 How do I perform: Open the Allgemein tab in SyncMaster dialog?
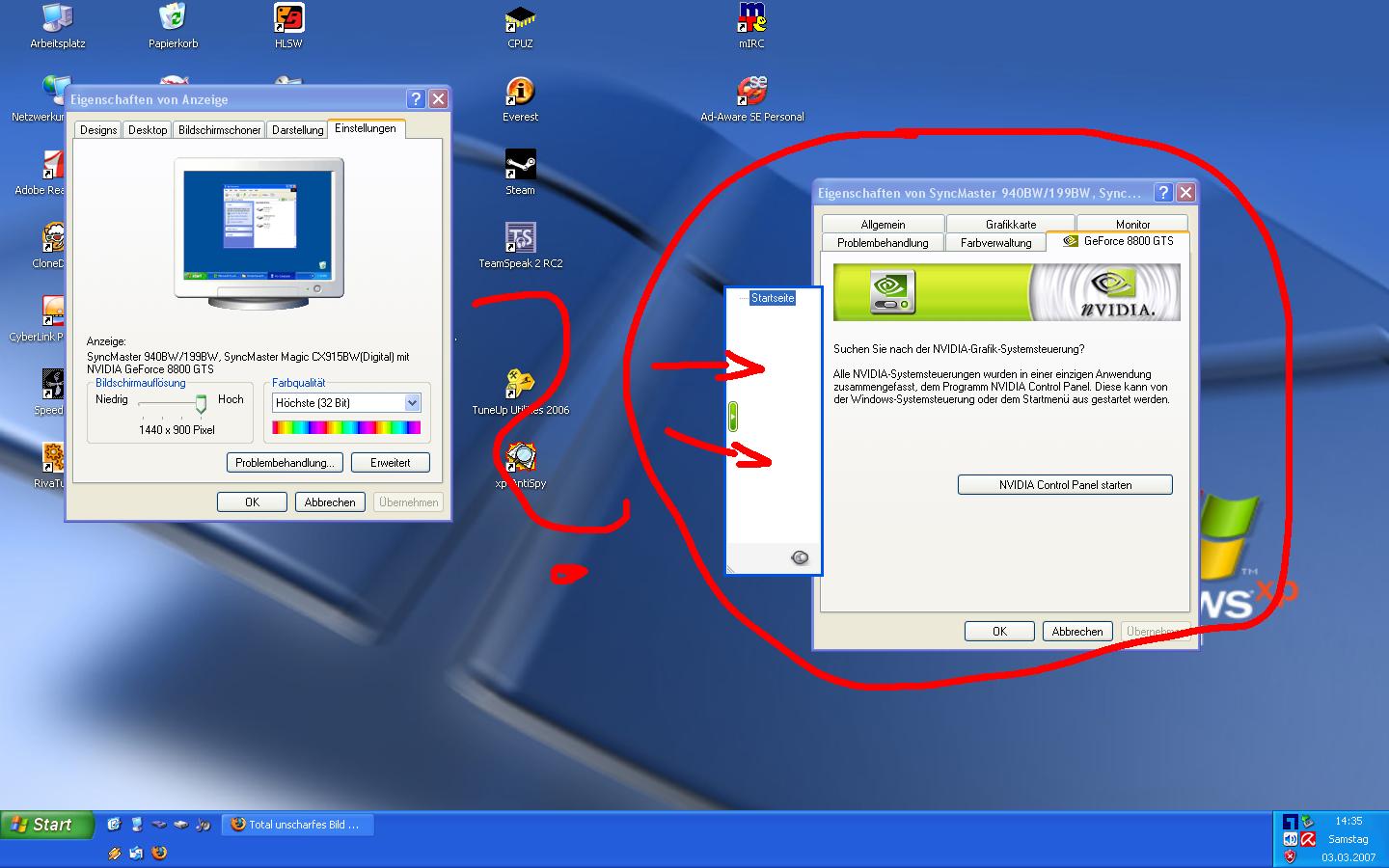coord(883,224)
